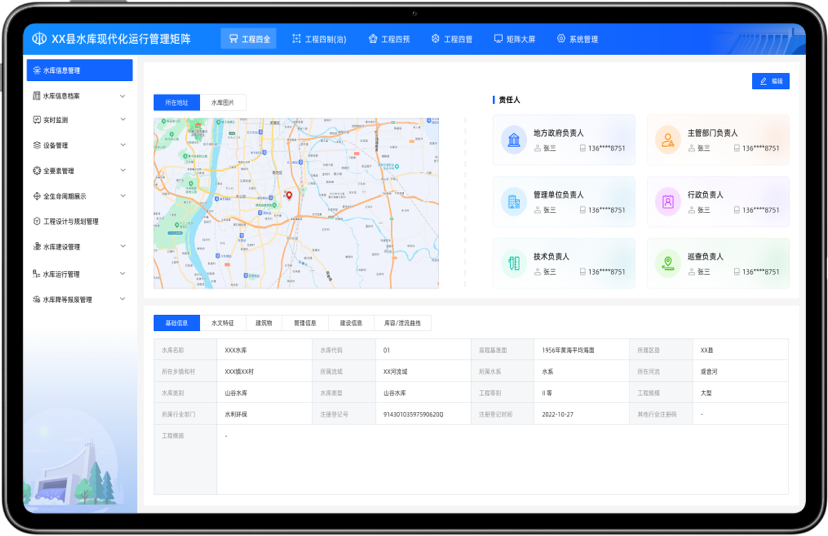Viewport: 828px width, 536px height.
Task: Expand the 水库信息档案 chevron
Action: pos(123,96)
